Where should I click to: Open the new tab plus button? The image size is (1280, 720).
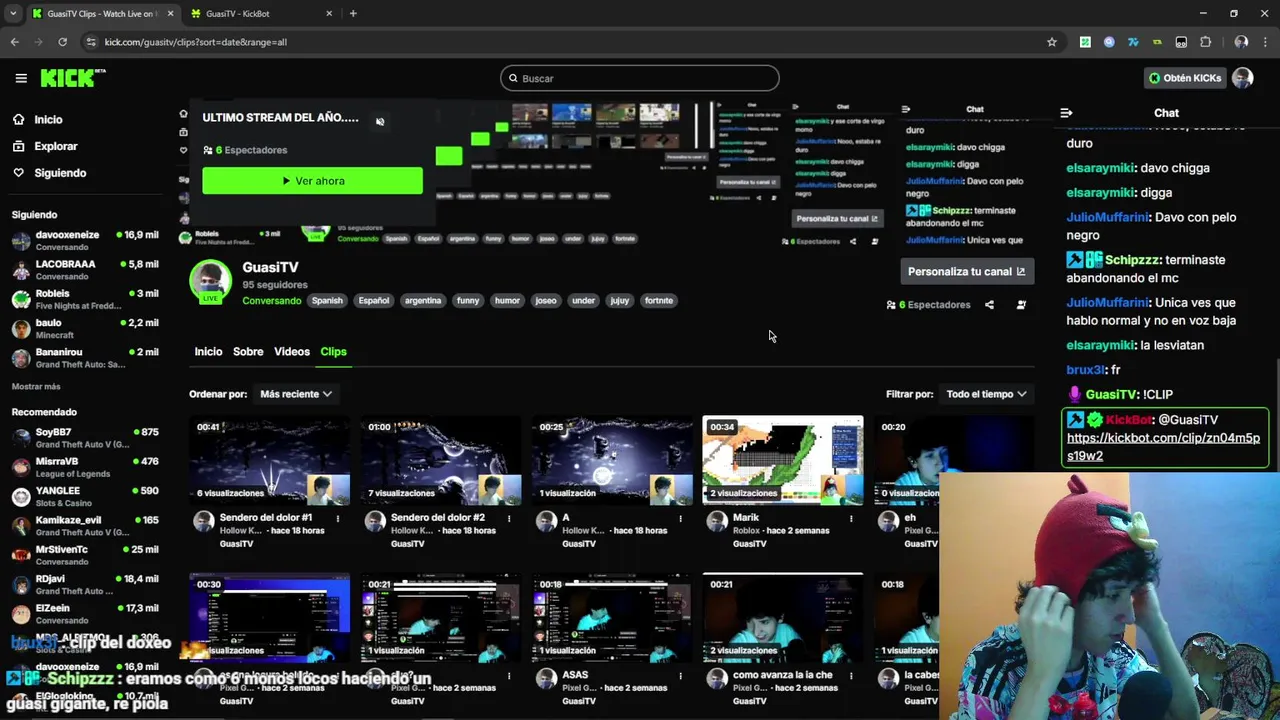(353, 13)
